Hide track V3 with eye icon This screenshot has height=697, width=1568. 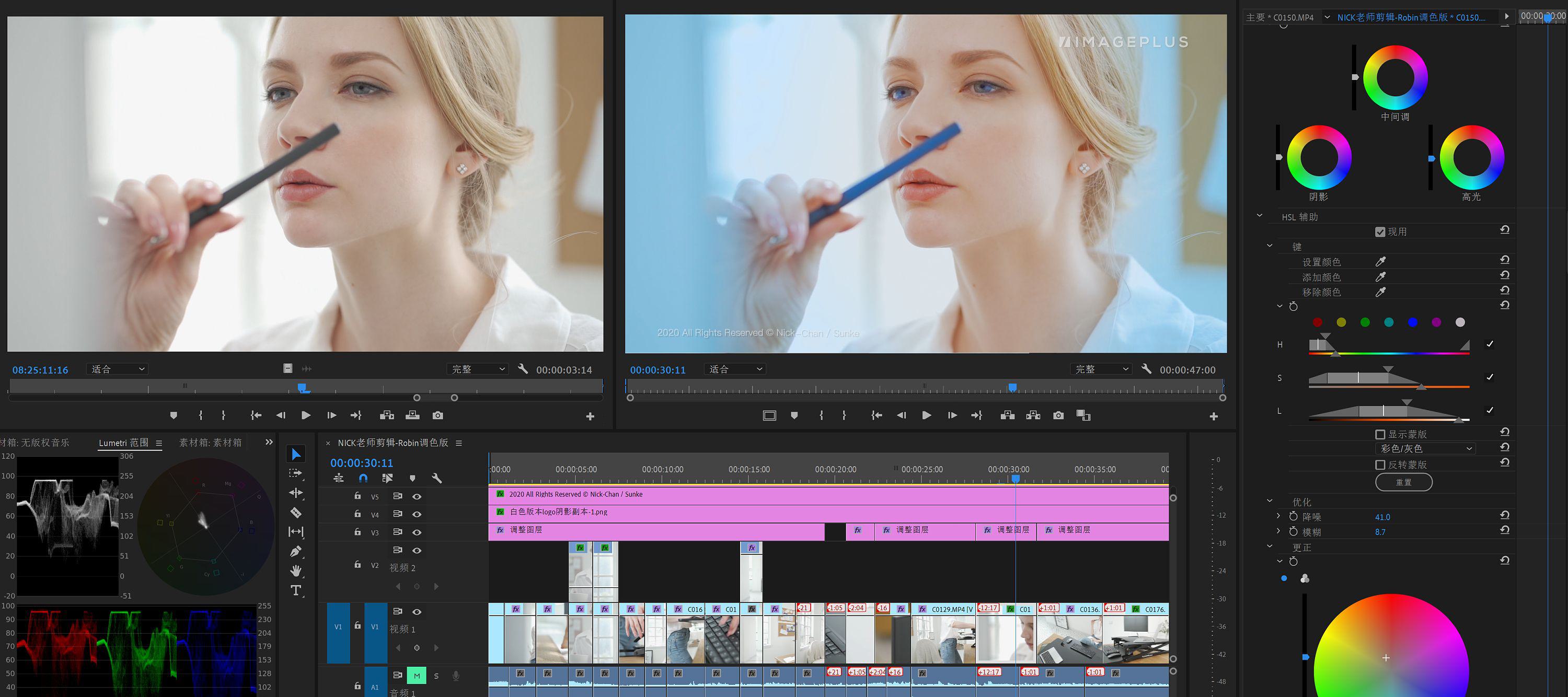(x=417, y=532)
